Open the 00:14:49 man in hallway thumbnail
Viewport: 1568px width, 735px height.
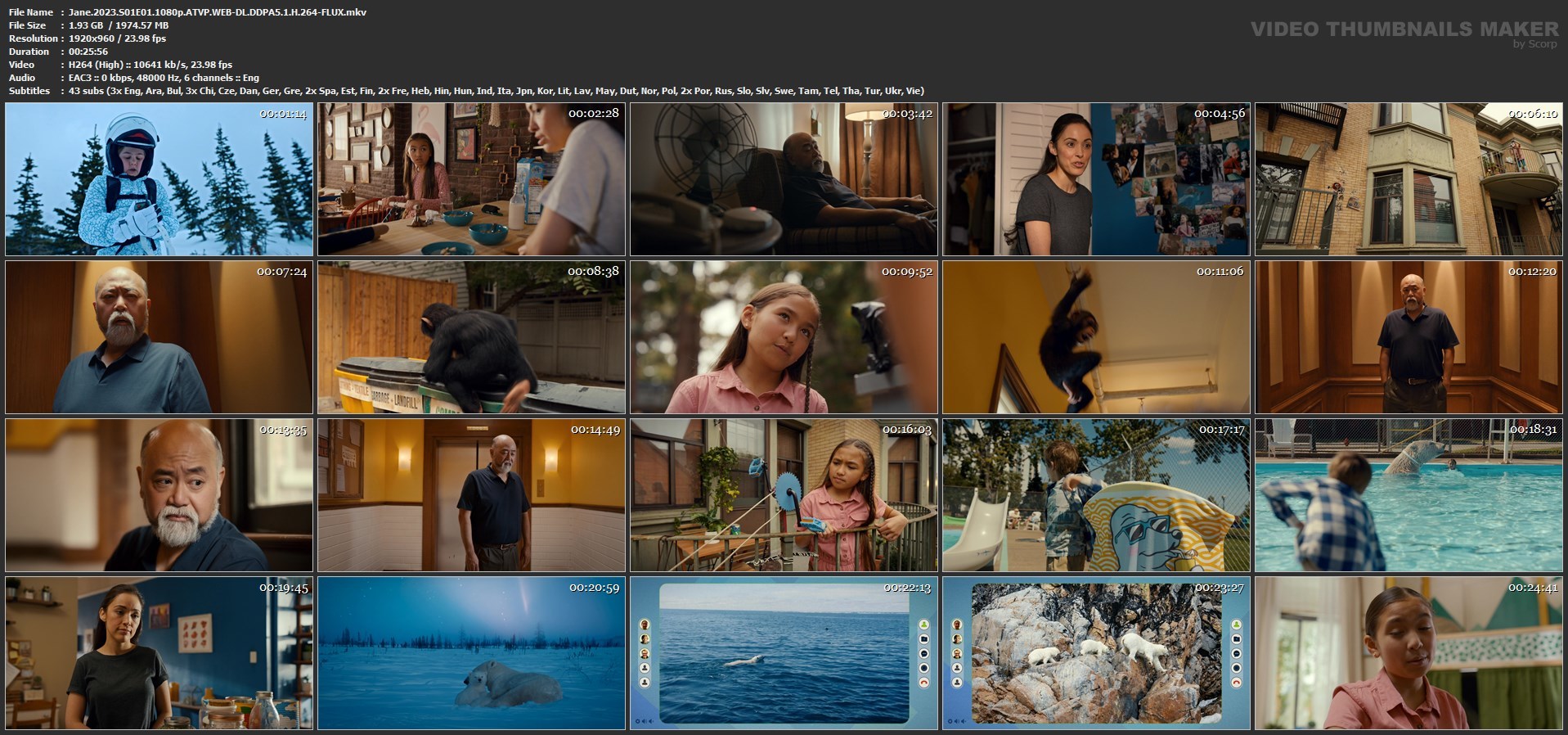(x=471, y=495)
